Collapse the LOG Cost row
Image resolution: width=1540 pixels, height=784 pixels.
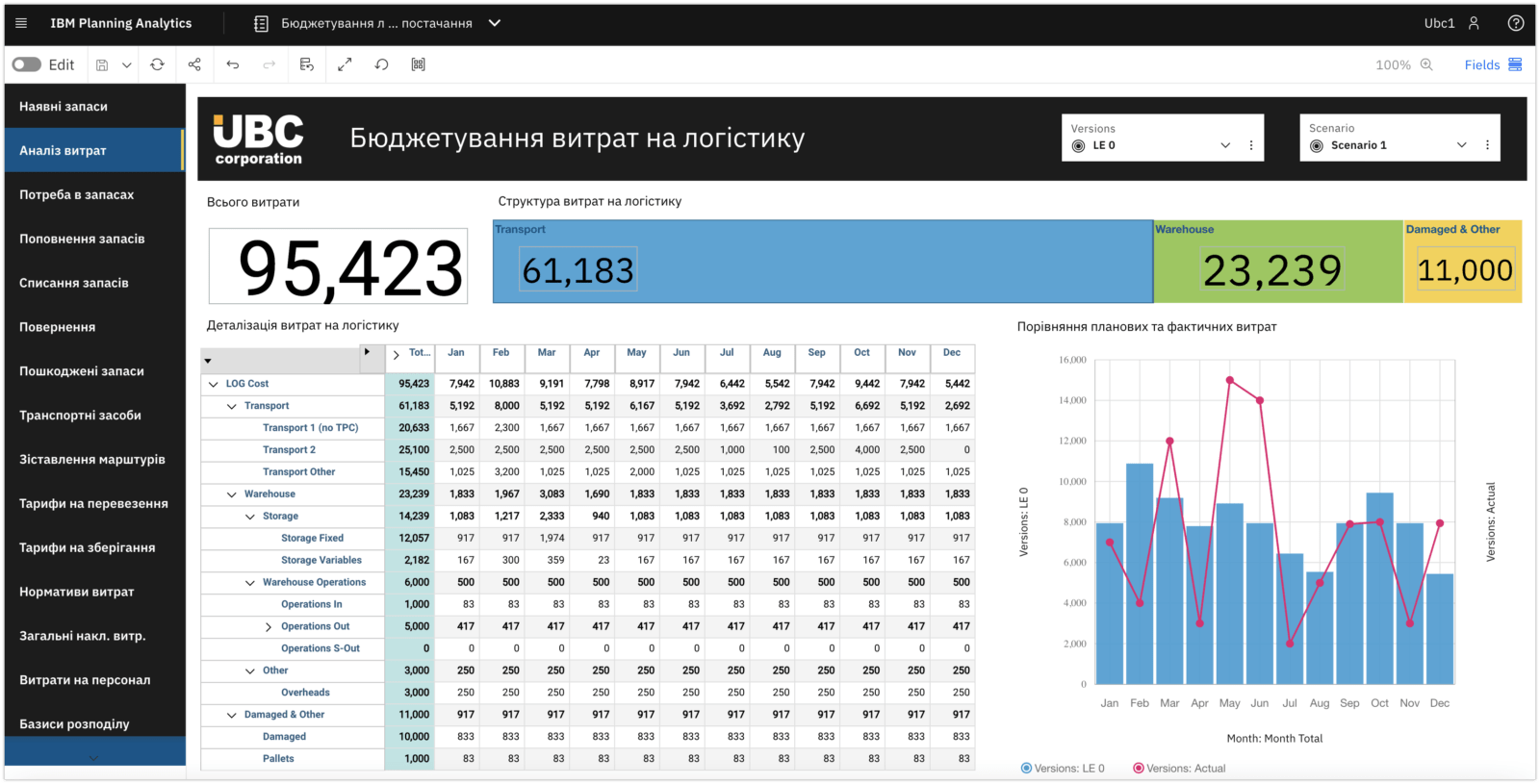tap(214, 384)
